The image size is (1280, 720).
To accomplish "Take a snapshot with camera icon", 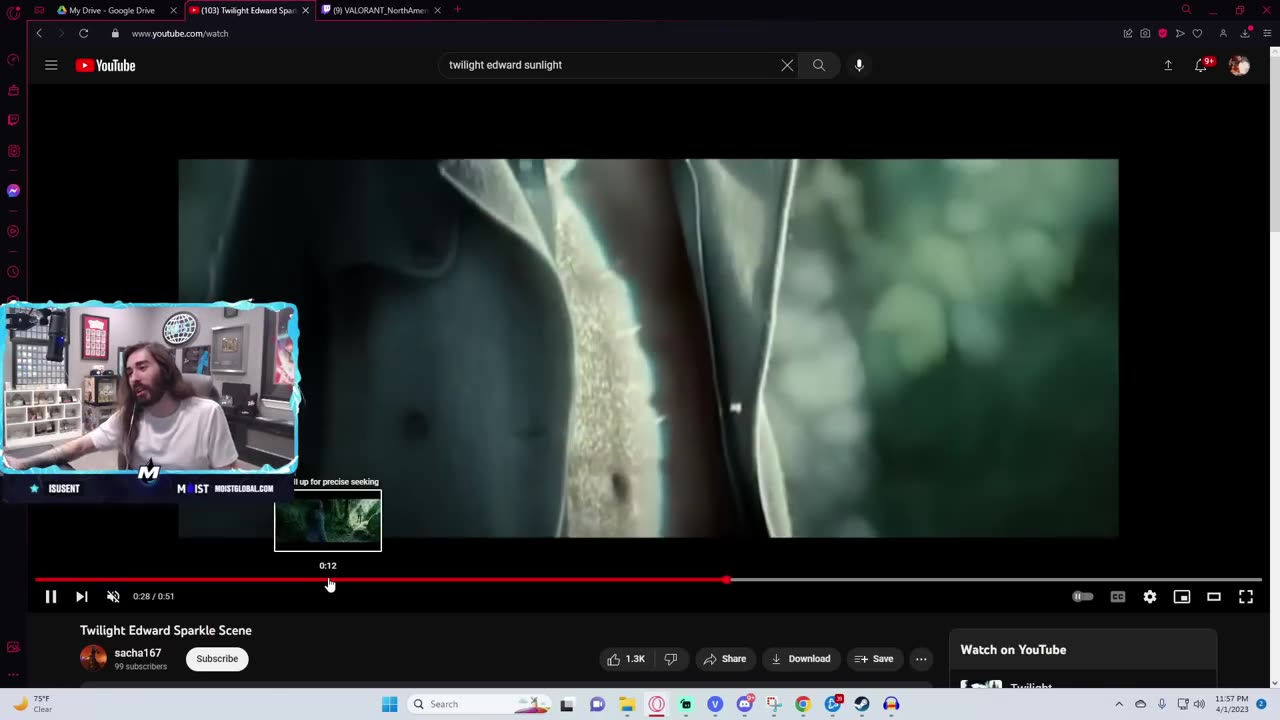I will click(1145, 34).
